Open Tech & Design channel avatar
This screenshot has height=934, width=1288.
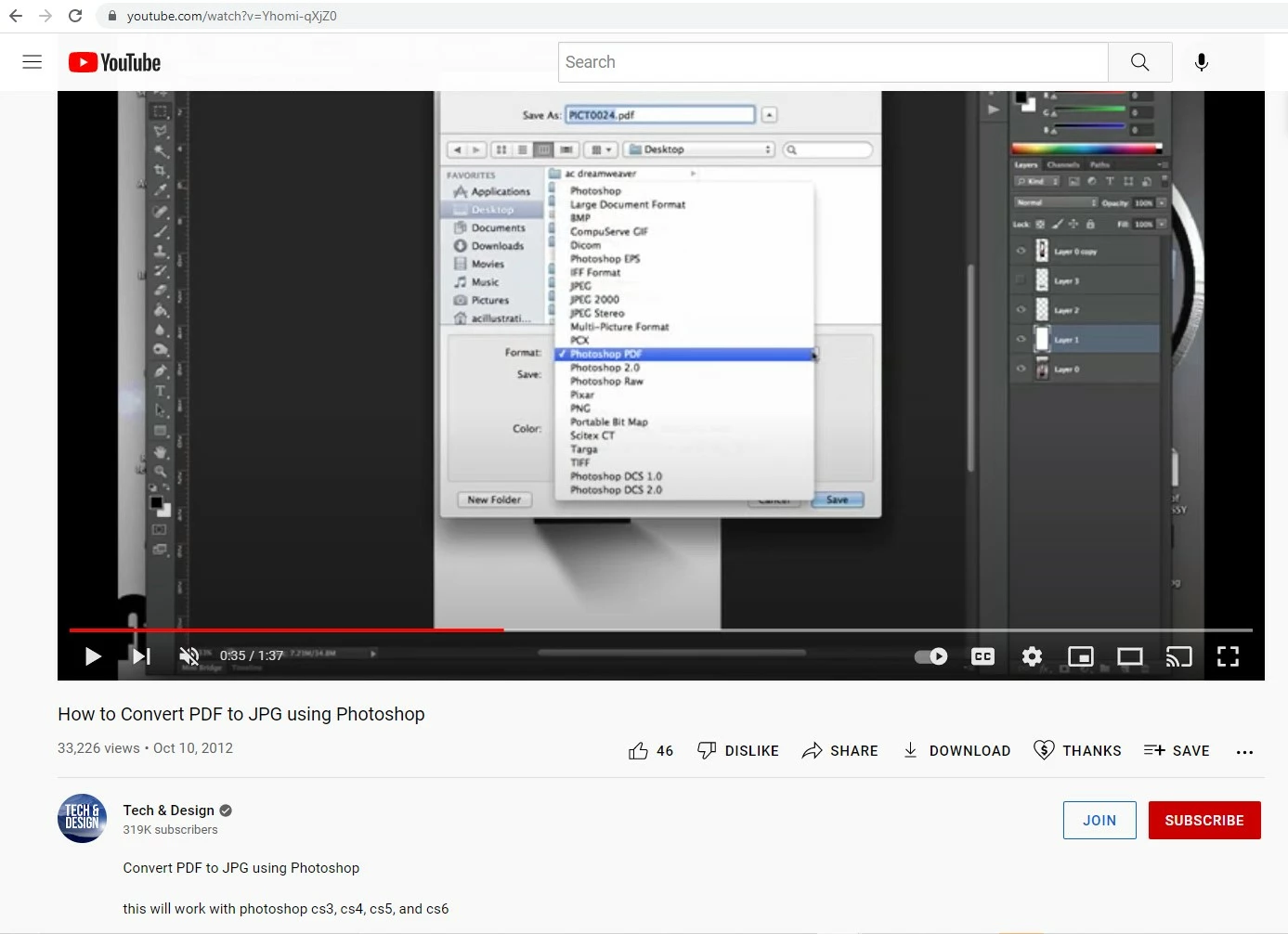83,818
